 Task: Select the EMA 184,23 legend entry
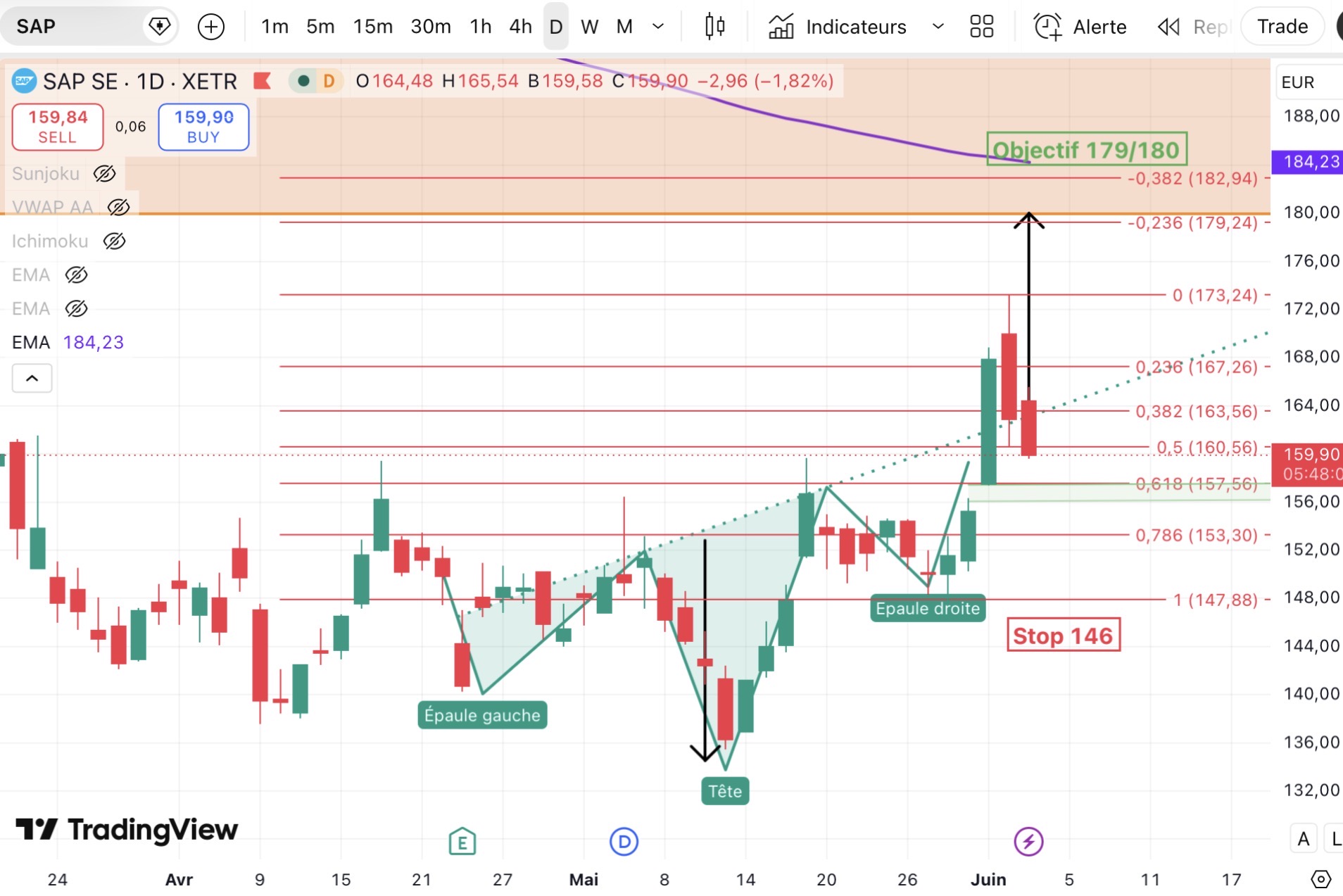pyautogui.click(x=68, y=342)
